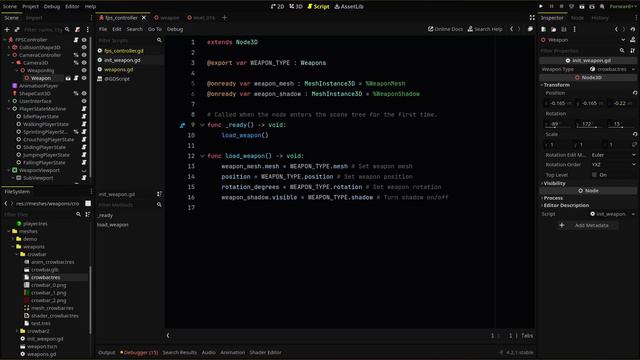Expand the Visibility section
The height and width of the screenshot is (360, 640).
pyautogui.click(x=554, y=183)
